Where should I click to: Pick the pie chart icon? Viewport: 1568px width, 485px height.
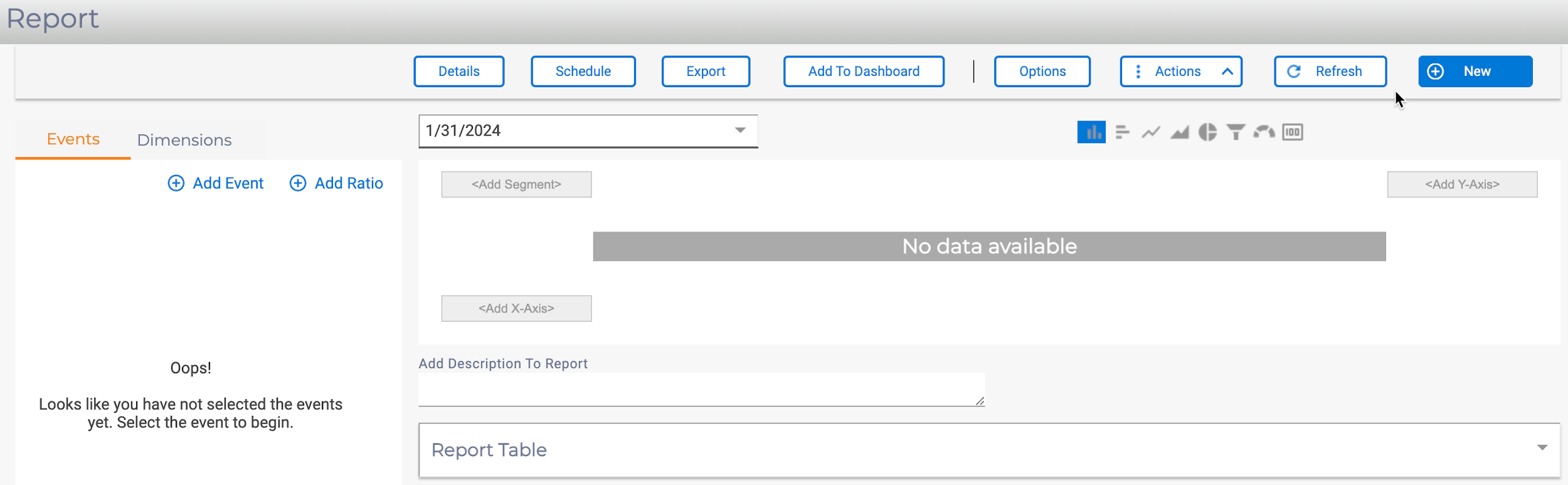[x=1207, y=132]
